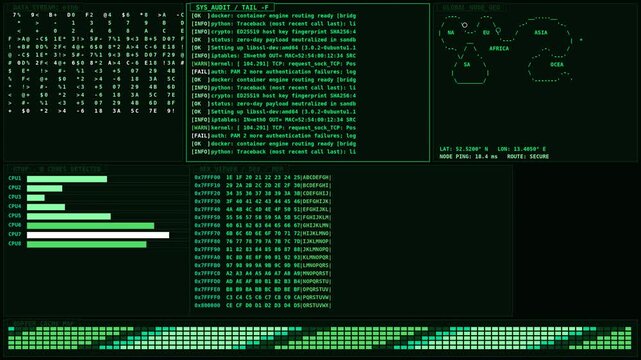Click the |OPQRSTUV| ASCII column
Viewport: 641px width, 360px height.
316,289
